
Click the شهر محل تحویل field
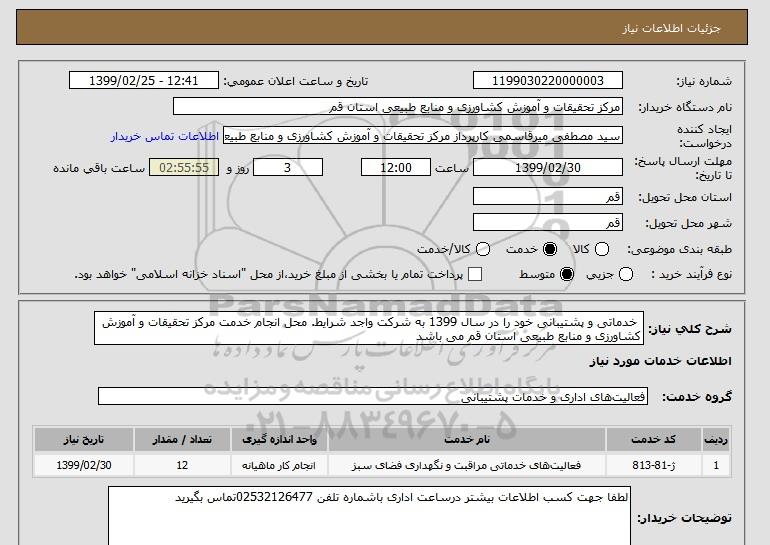coord(548,222)
